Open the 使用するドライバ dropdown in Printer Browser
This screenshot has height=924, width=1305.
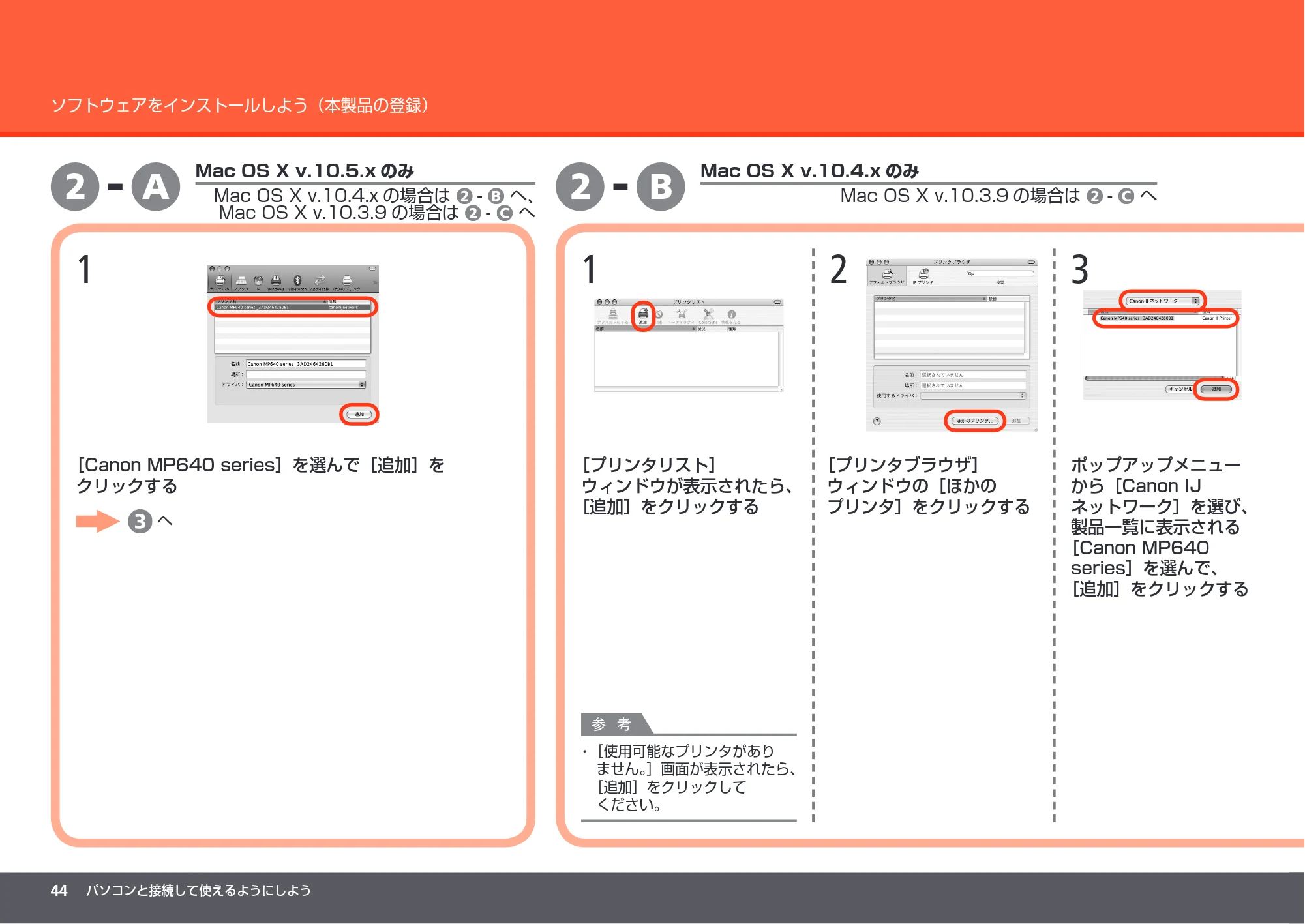tap(973, 396)
